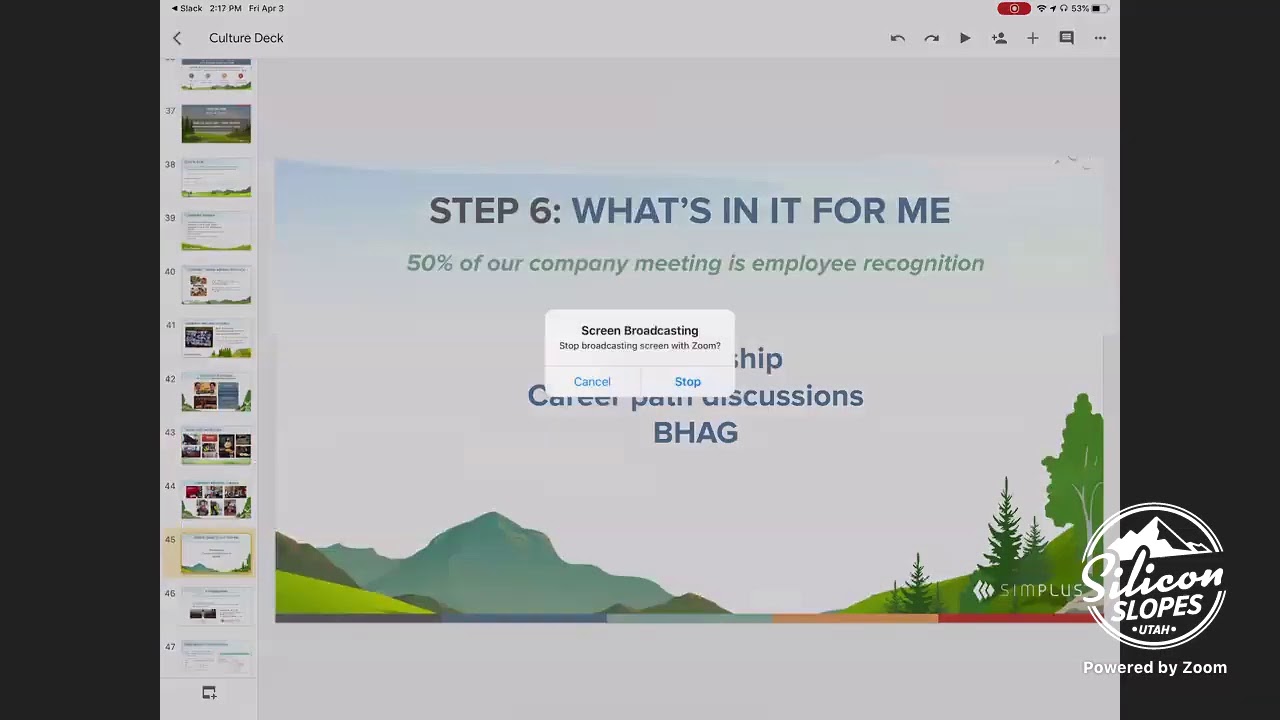Undo the last edit
Screen dimensions: 1280x720
pos(898,38)
